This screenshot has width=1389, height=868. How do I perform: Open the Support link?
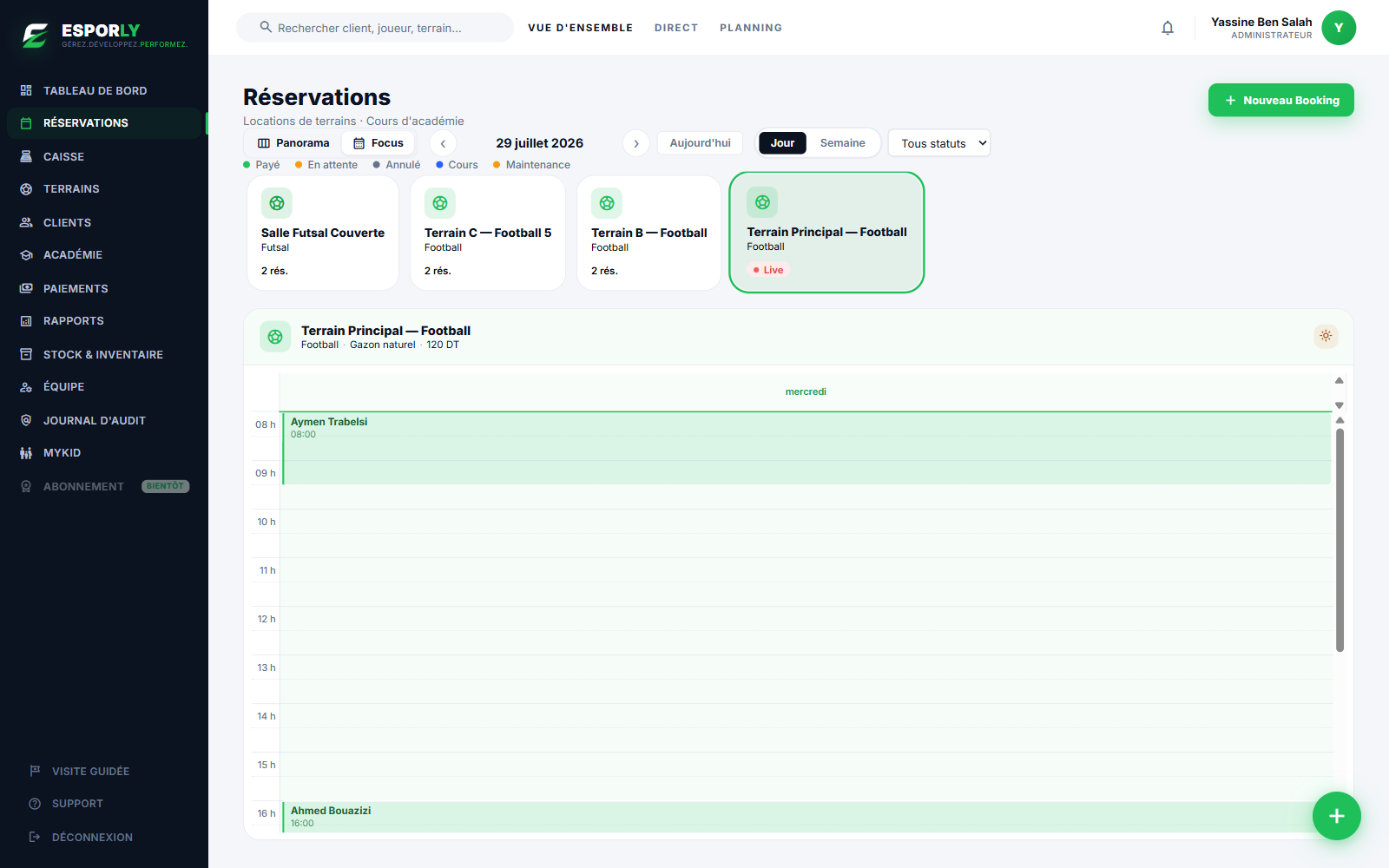coord(77,804)
